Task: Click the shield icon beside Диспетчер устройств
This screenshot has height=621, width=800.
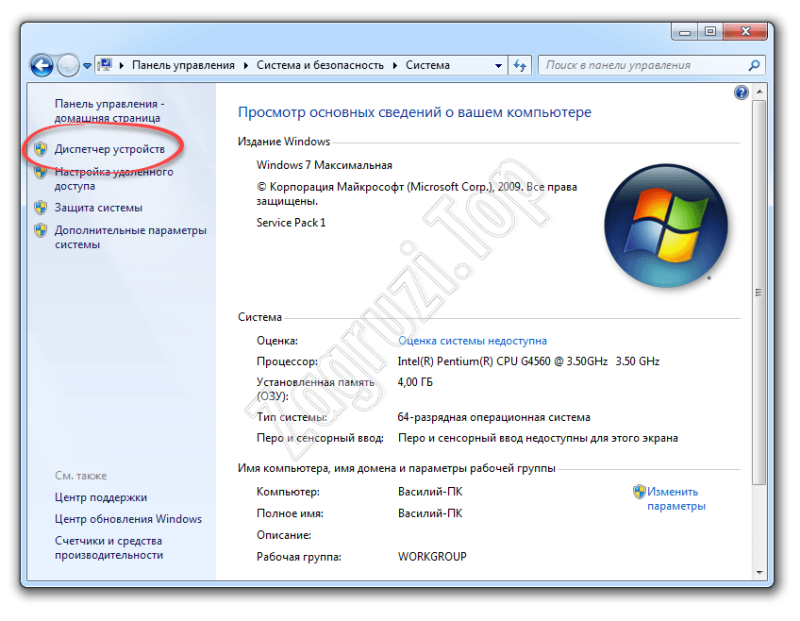Action: tap(41, 149)
